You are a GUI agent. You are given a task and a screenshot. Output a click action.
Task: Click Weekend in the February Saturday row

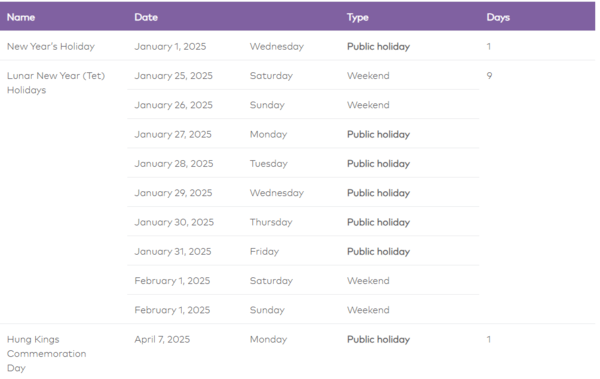click(368, 281)
